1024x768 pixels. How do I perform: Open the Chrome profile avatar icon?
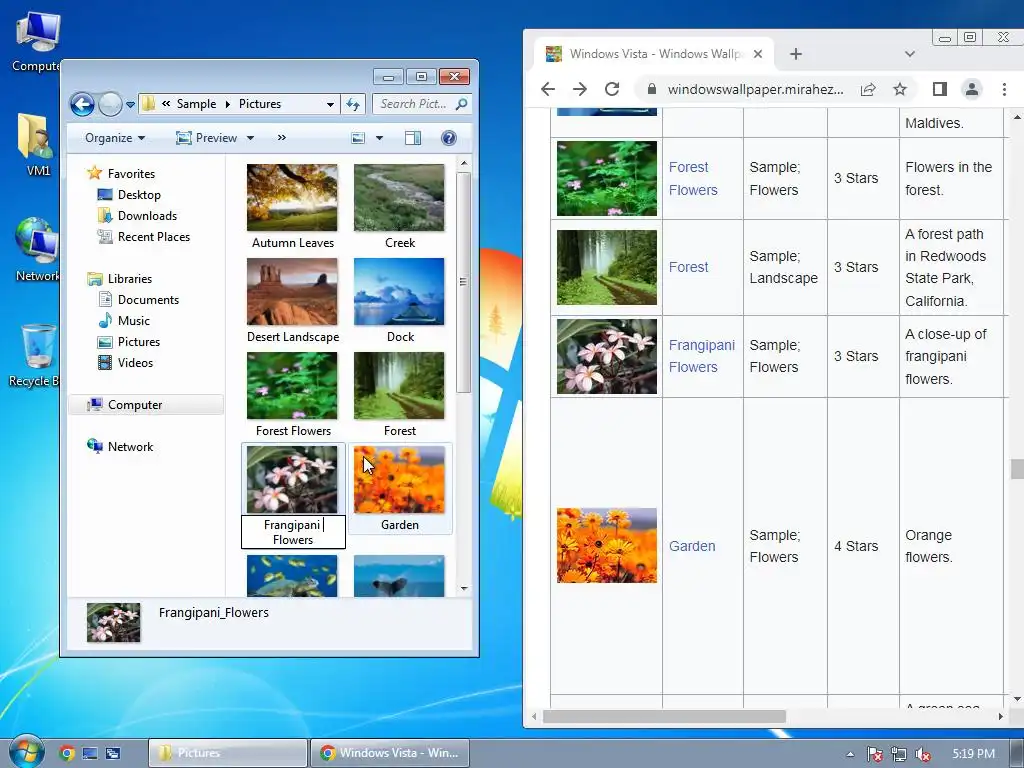pos(972,89)
